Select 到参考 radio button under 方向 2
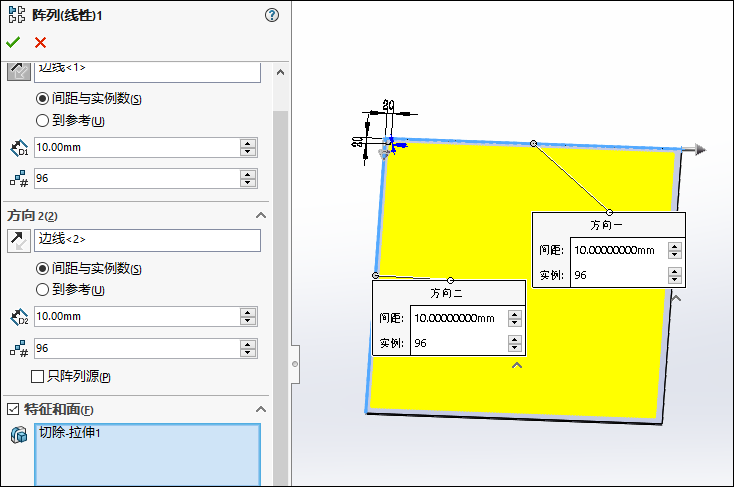Screen dimensions: 734x487 click(x=42, y=290)
